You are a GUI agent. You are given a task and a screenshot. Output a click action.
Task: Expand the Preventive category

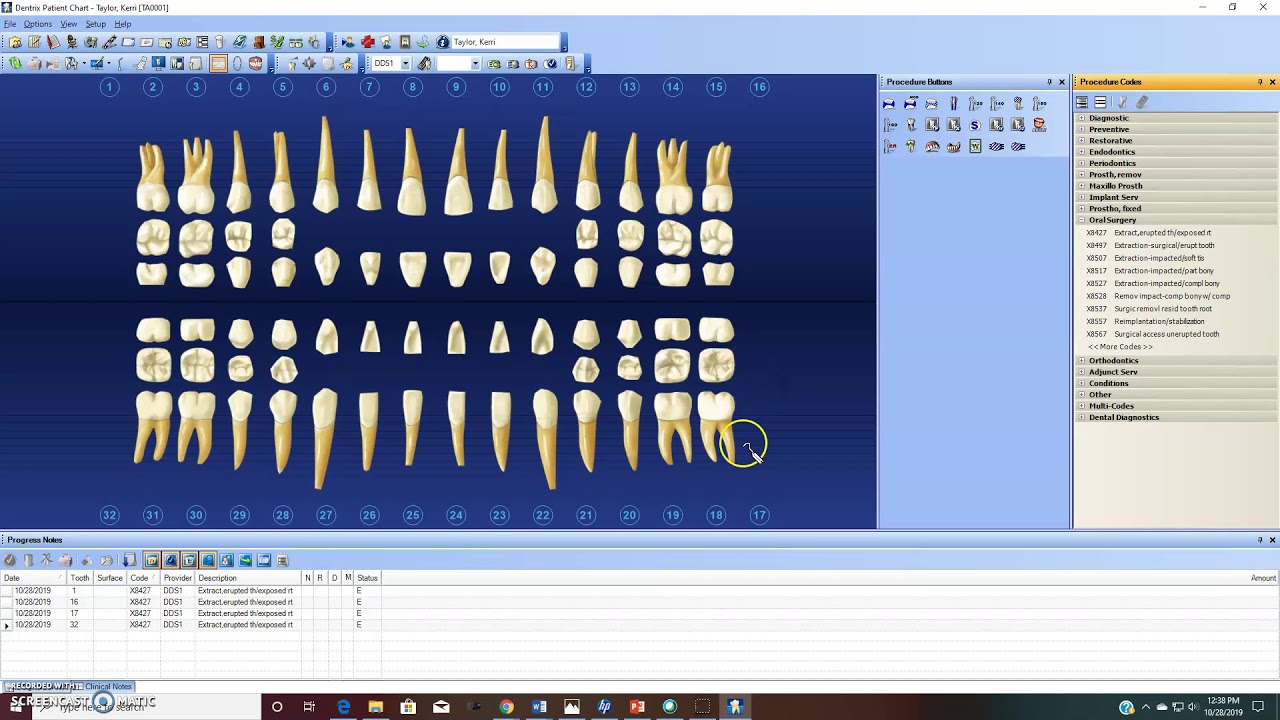[x=1081, y=129]
